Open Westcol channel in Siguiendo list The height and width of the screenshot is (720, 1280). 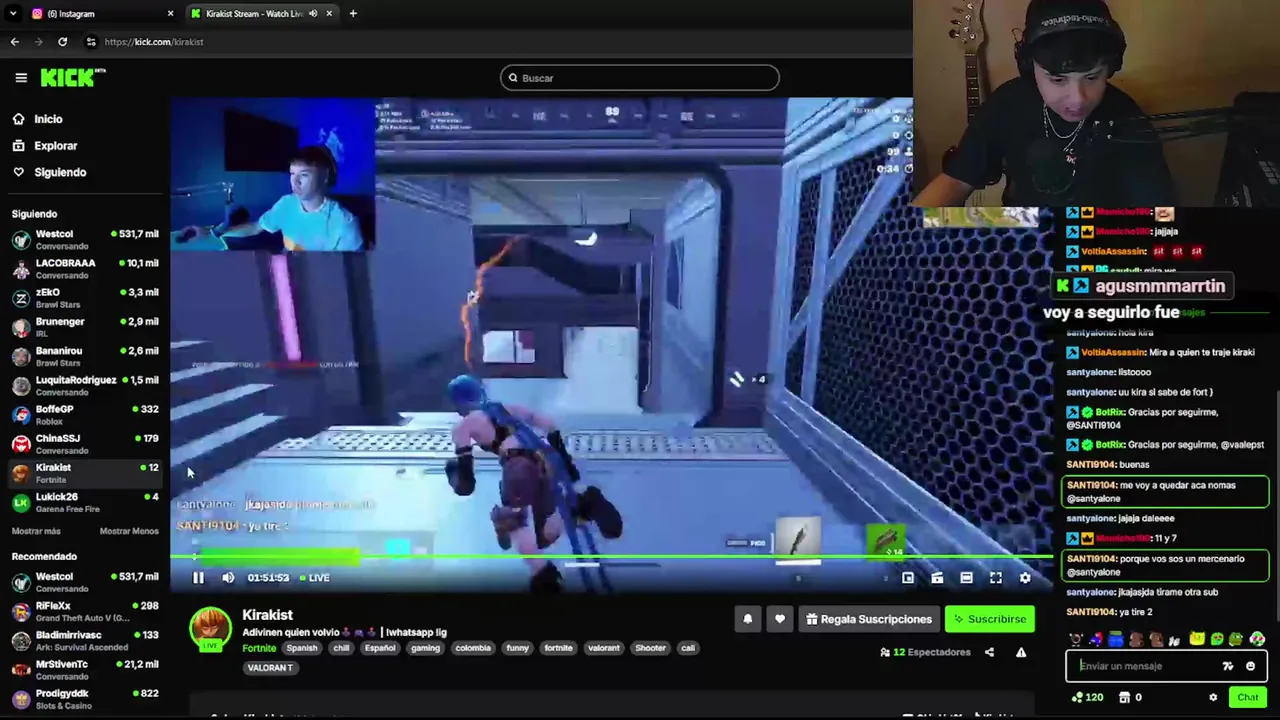click(85, 239)
